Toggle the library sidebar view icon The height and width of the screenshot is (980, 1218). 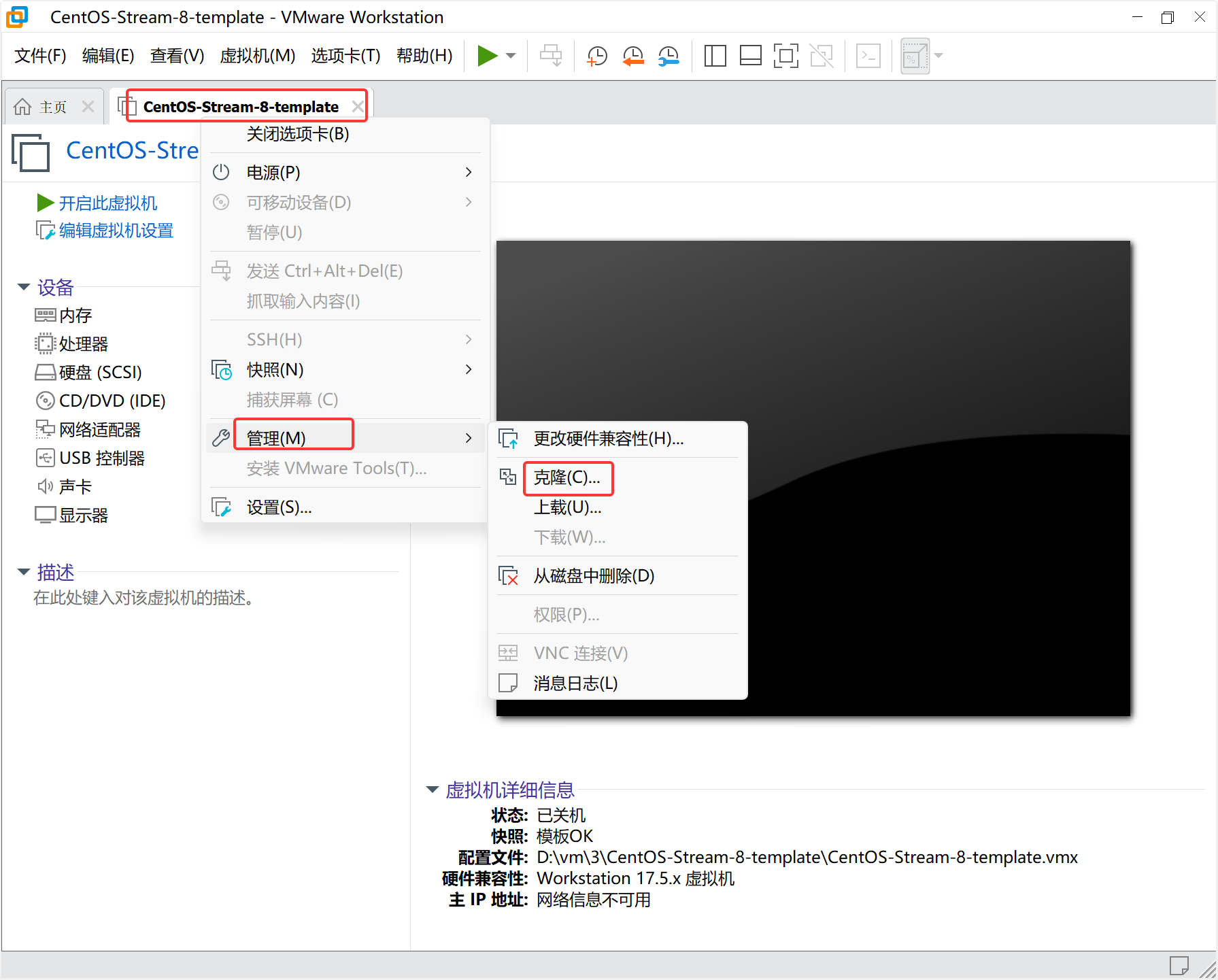pyautogui.click(x=715, y=56)
